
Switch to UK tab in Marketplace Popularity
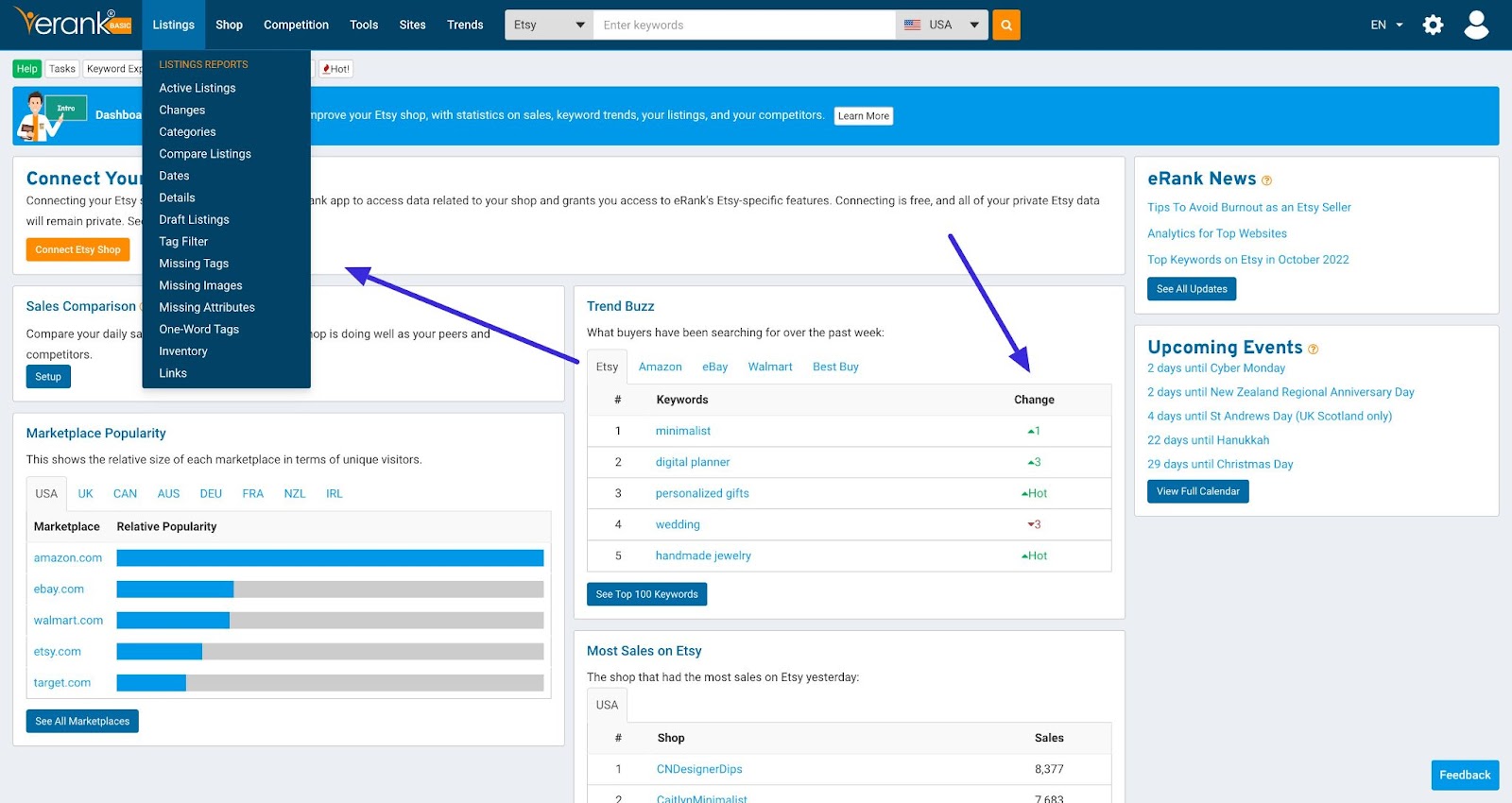(85, 494)
